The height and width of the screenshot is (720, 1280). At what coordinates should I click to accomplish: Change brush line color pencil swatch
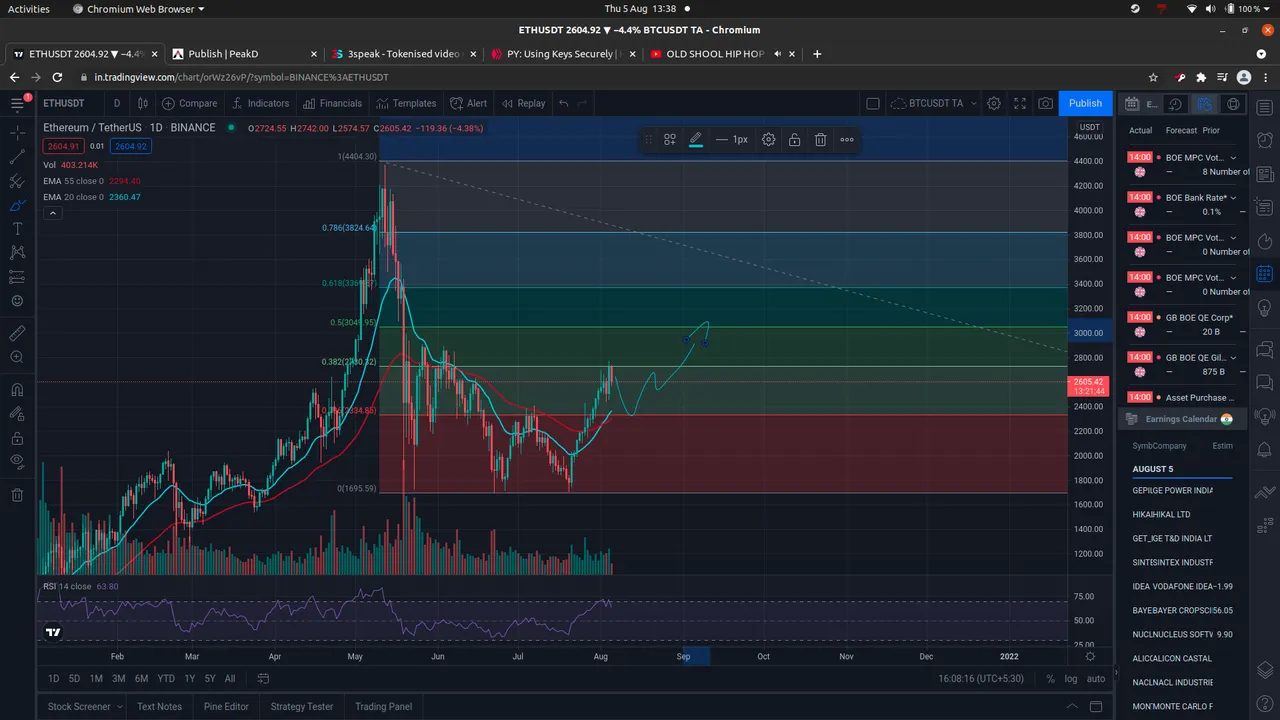[696, 140]
